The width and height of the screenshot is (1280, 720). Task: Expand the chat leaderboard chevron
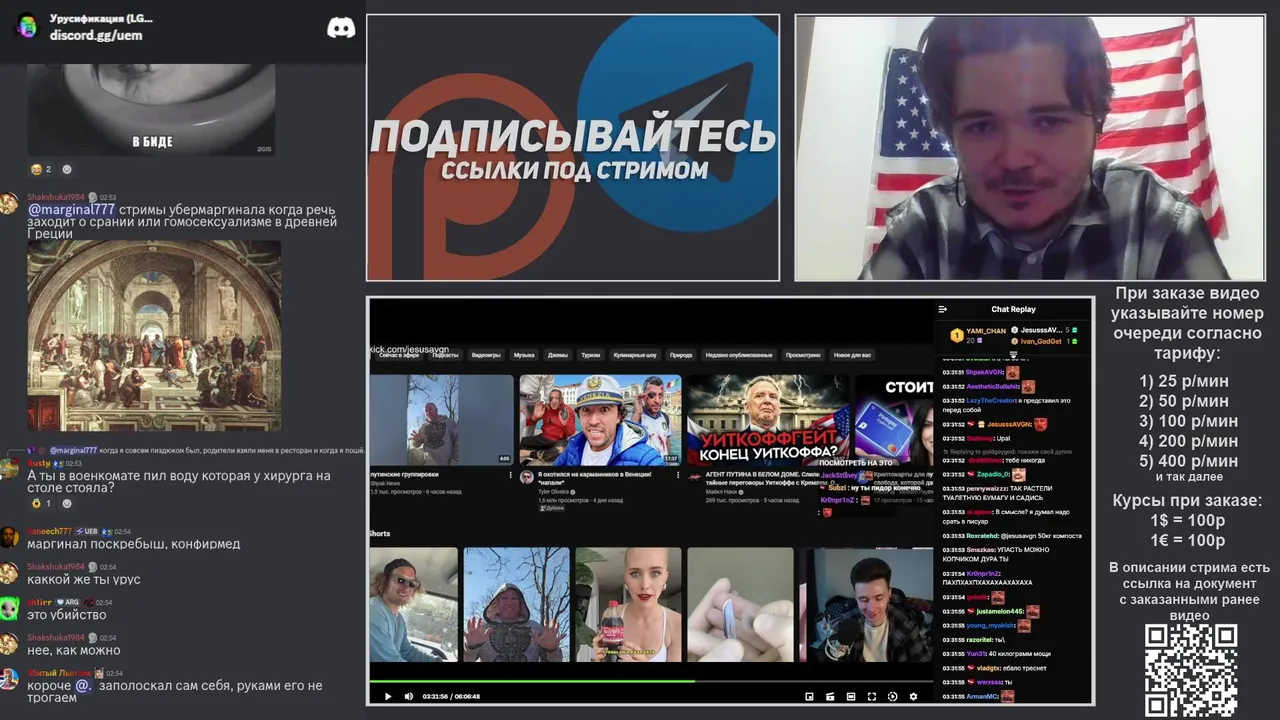[x=1012, y=354]
